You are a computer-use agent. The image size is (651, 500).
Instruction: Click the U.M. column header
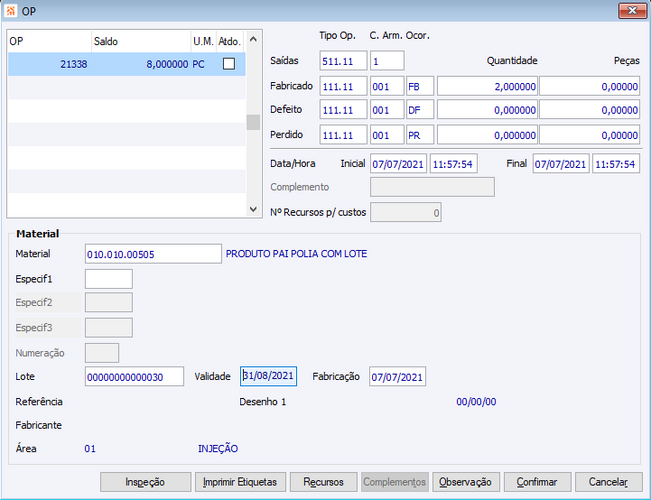(203, 41)
